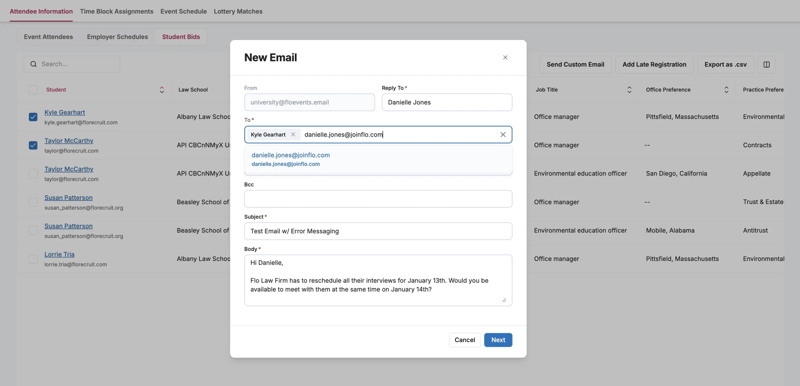This screenshot has width=800, height=386.
Task: Uncheck the Kyle Gearhart row checkbox
Action: click(x=33, y=117)
